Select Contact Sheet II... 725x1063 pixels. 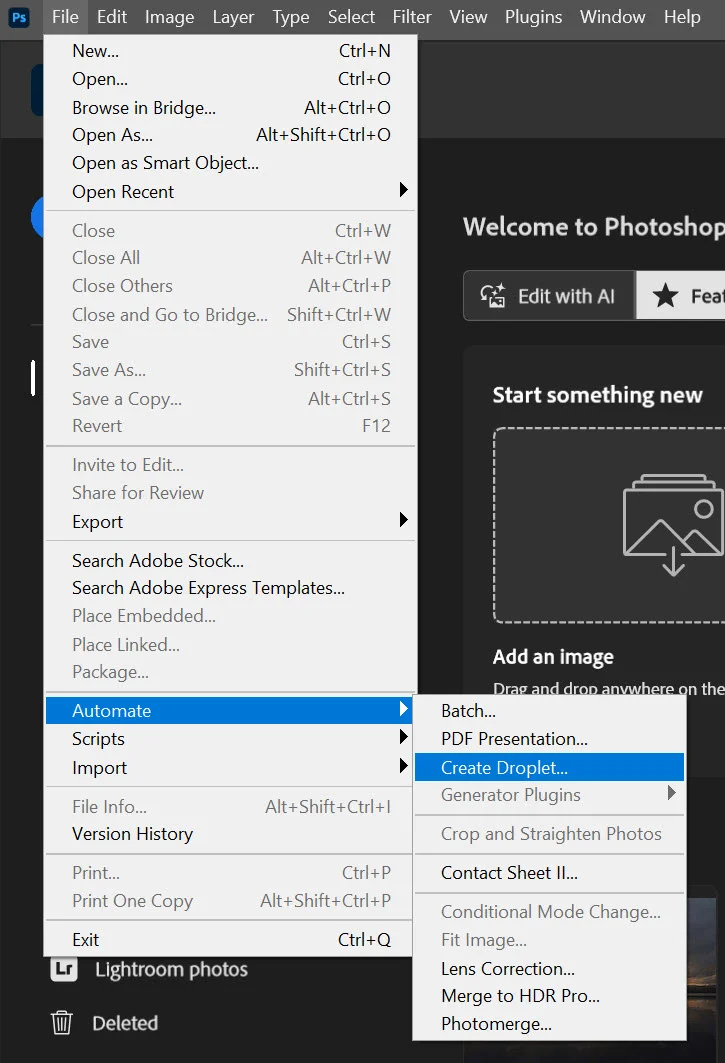549,873
